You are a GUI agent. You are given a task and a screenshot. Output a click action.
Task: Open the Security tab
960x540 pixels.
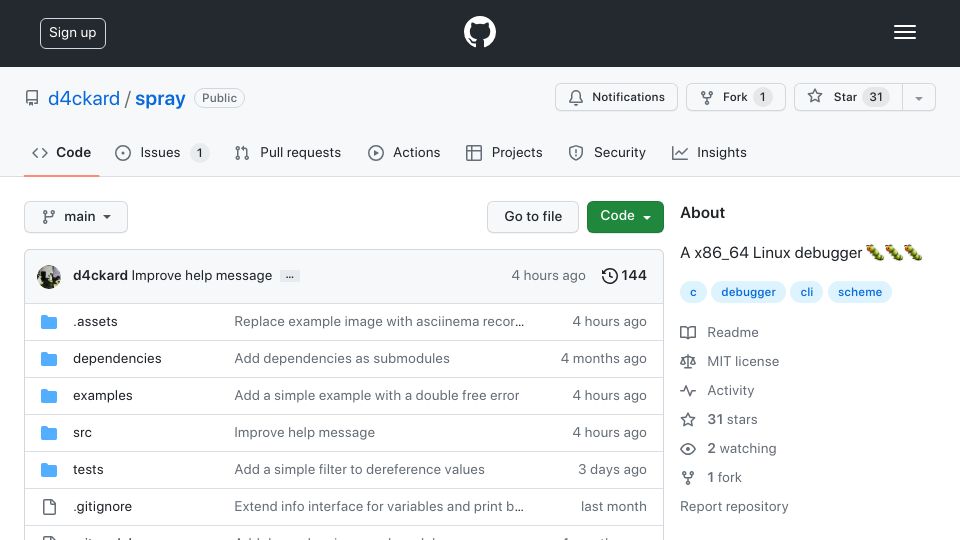[607, 152]
